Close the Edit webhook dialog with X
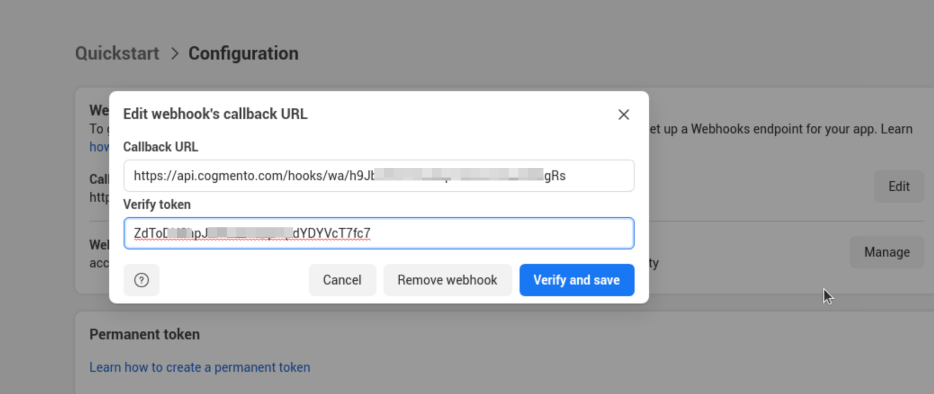The image size is (934, 394). pyautogui.click(x=624, y=114)
